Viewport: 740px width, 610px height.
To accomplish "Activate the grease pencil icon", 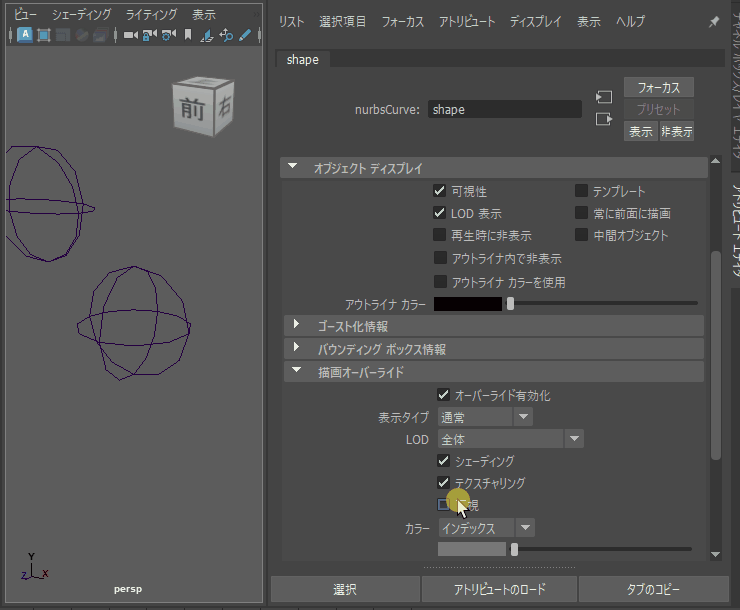I will 244,36.
